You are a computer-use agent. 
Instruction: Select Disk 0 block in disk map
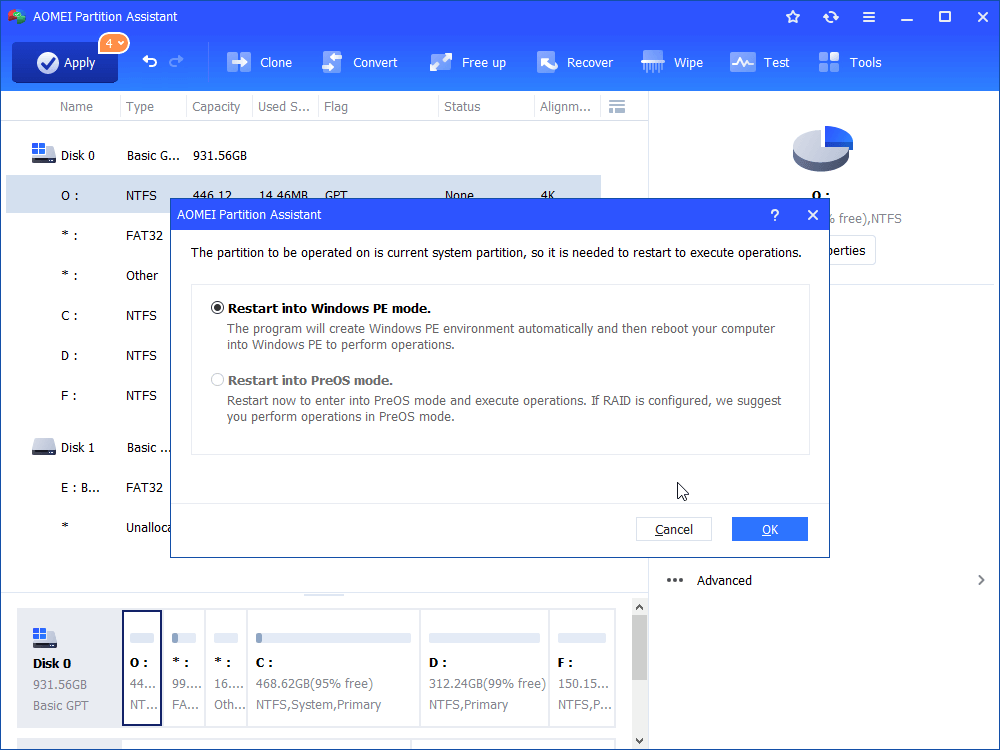coord(69,668)
